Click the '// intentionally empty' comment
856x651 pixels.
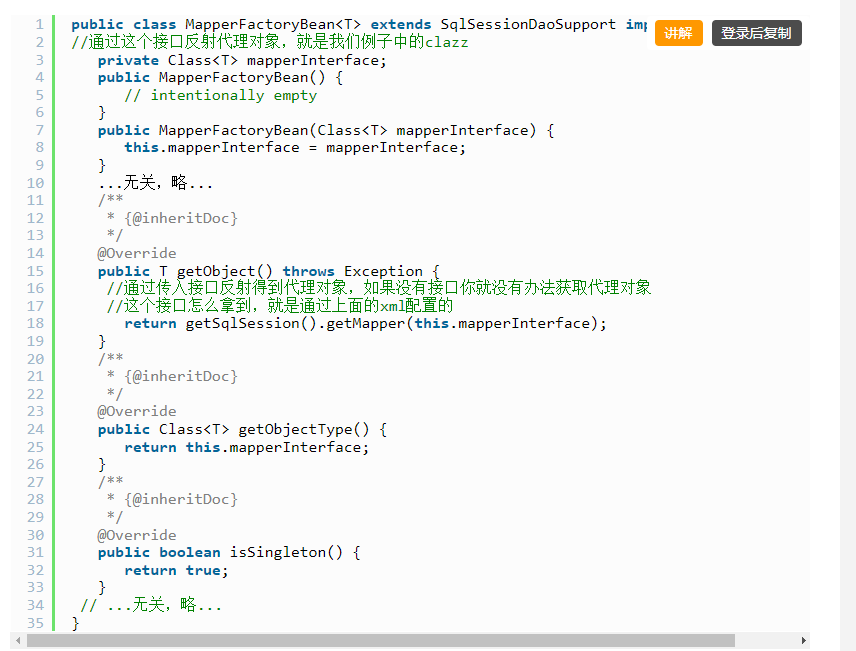(221, 95)
